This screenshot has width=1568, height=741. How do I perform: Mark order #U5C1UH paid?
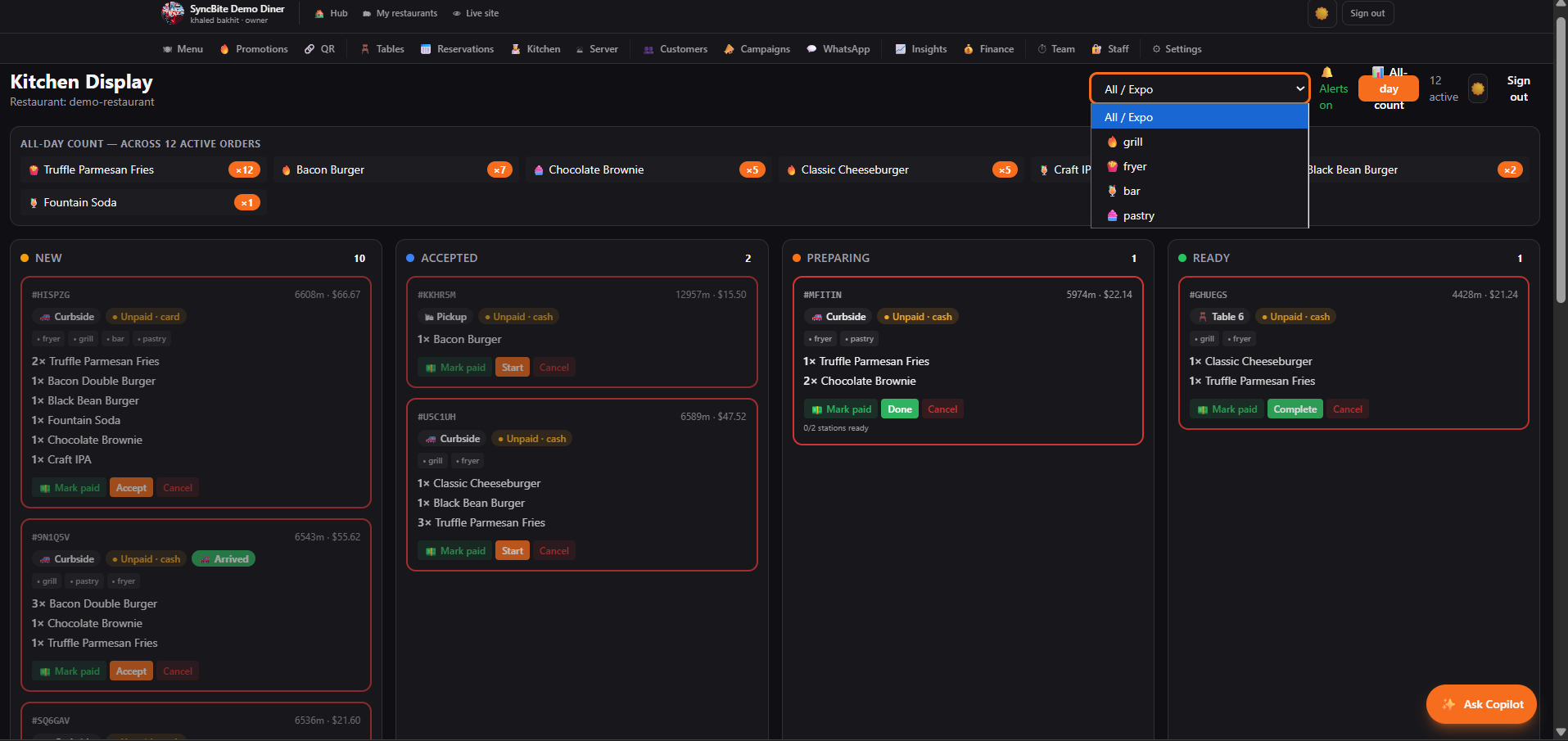[x=455, y=551]
